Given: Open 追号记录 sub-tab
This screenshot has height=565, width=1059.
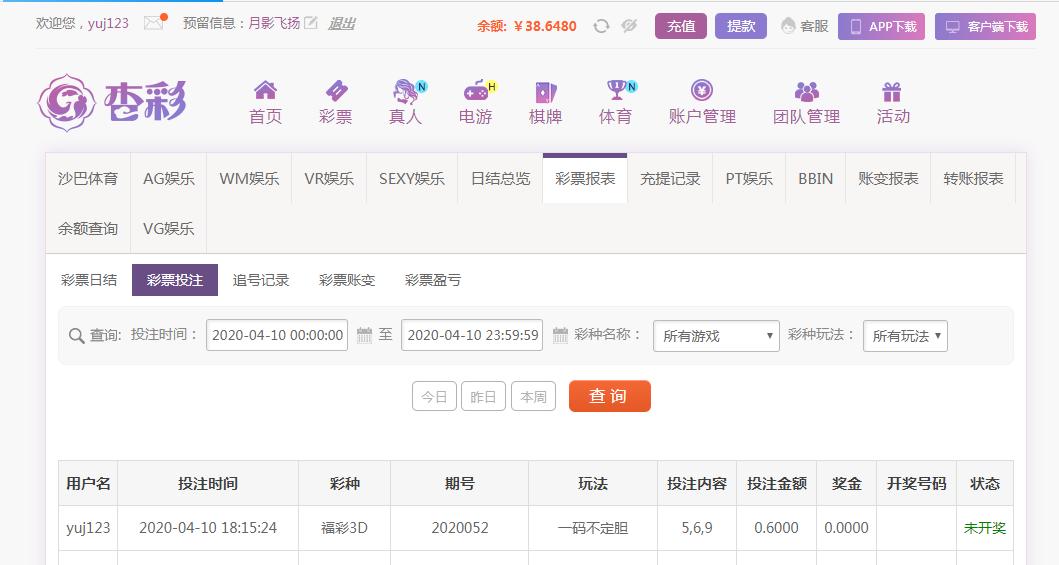Looking at the screenshot, I should coord(261,280).
